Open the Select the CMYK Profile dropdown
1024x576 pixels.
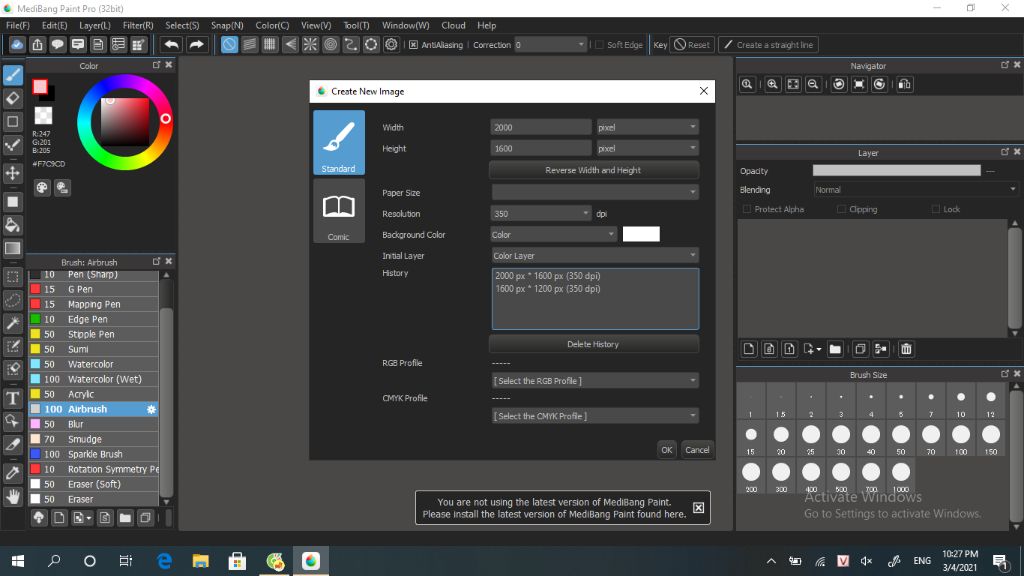(595, 416)
